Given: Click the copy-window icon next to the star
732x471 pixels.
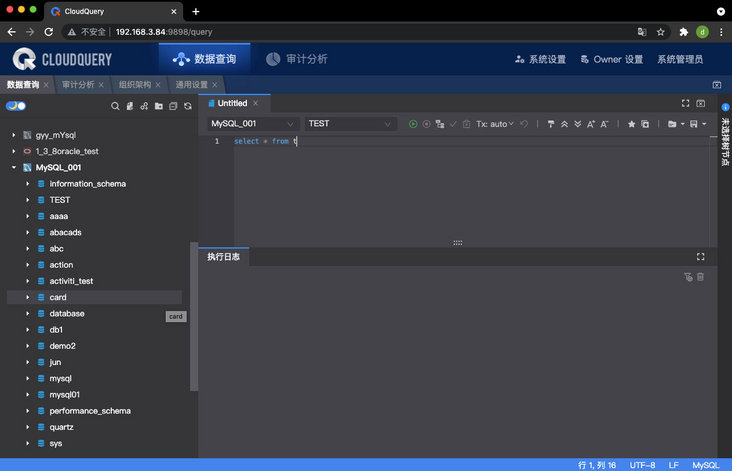Looking at the screenshot, I should [x=645, y=124].
